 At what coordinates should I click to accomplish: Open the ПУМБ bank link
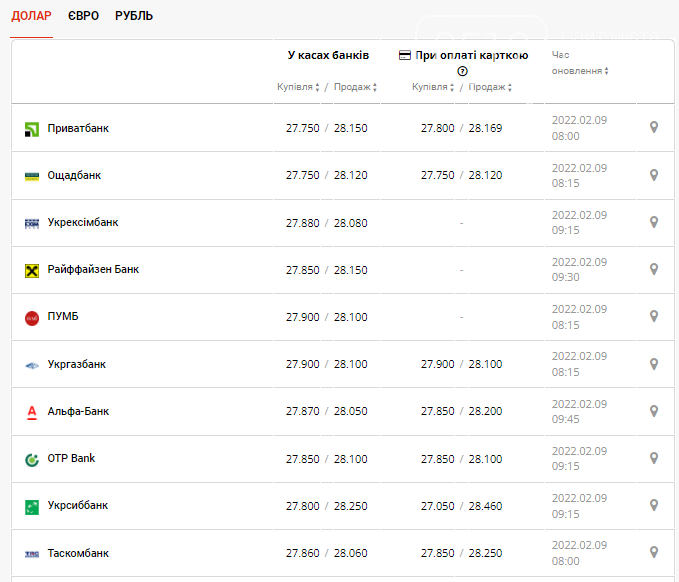coord(63,317)
